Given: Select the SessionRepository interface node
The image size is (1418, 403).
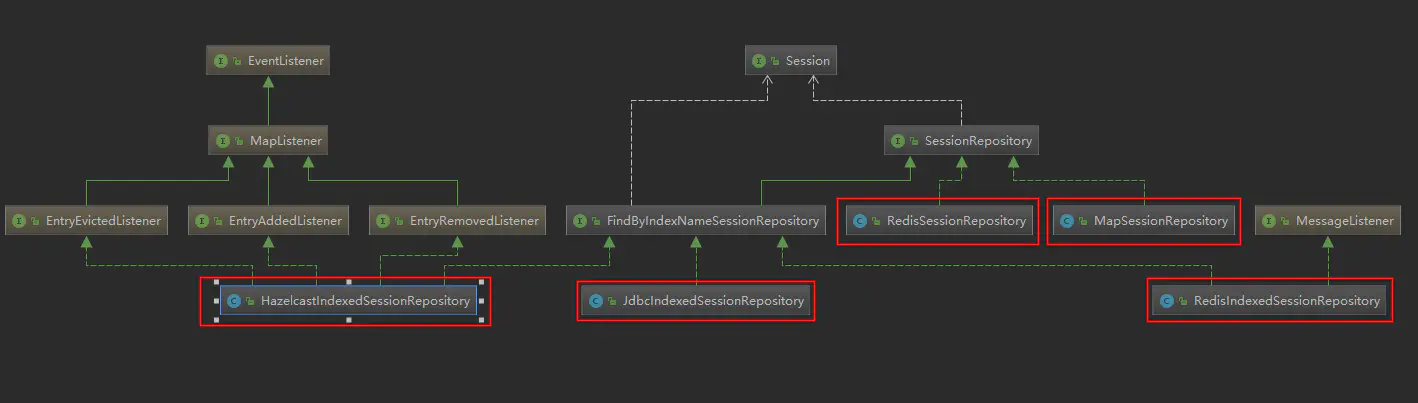Looking at the screenshot, I should click(962, 141).
